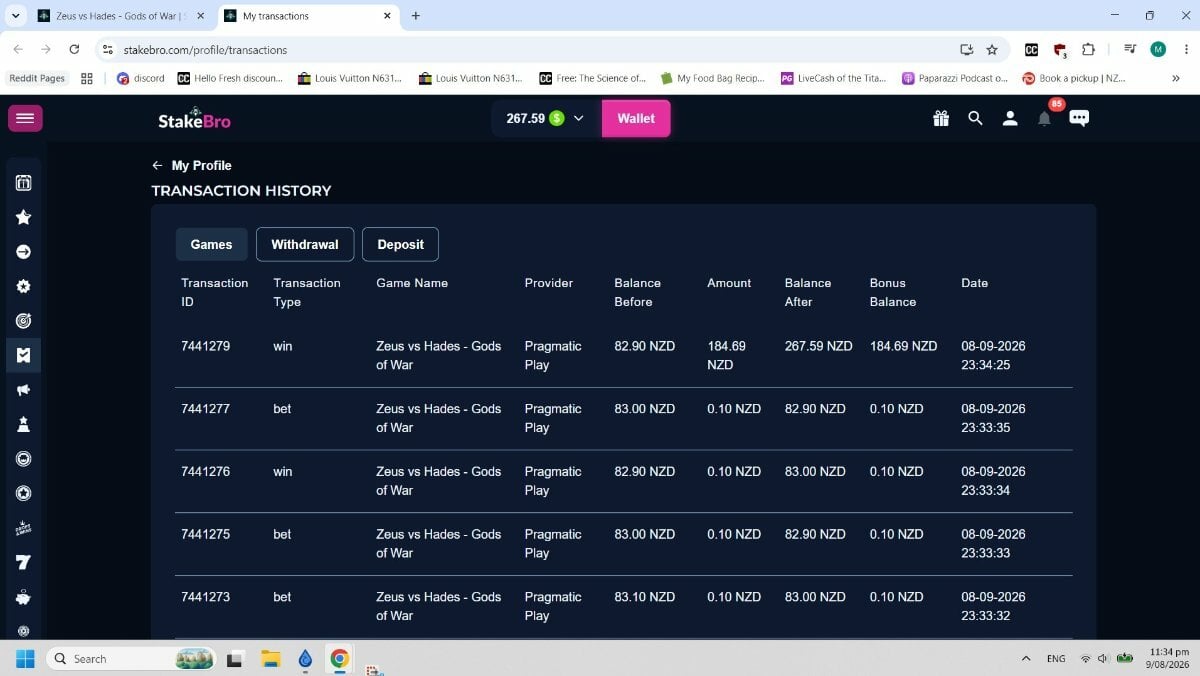Click the search magnifier icon in header
Screen dimensions: 1200x676
point(975,118)
